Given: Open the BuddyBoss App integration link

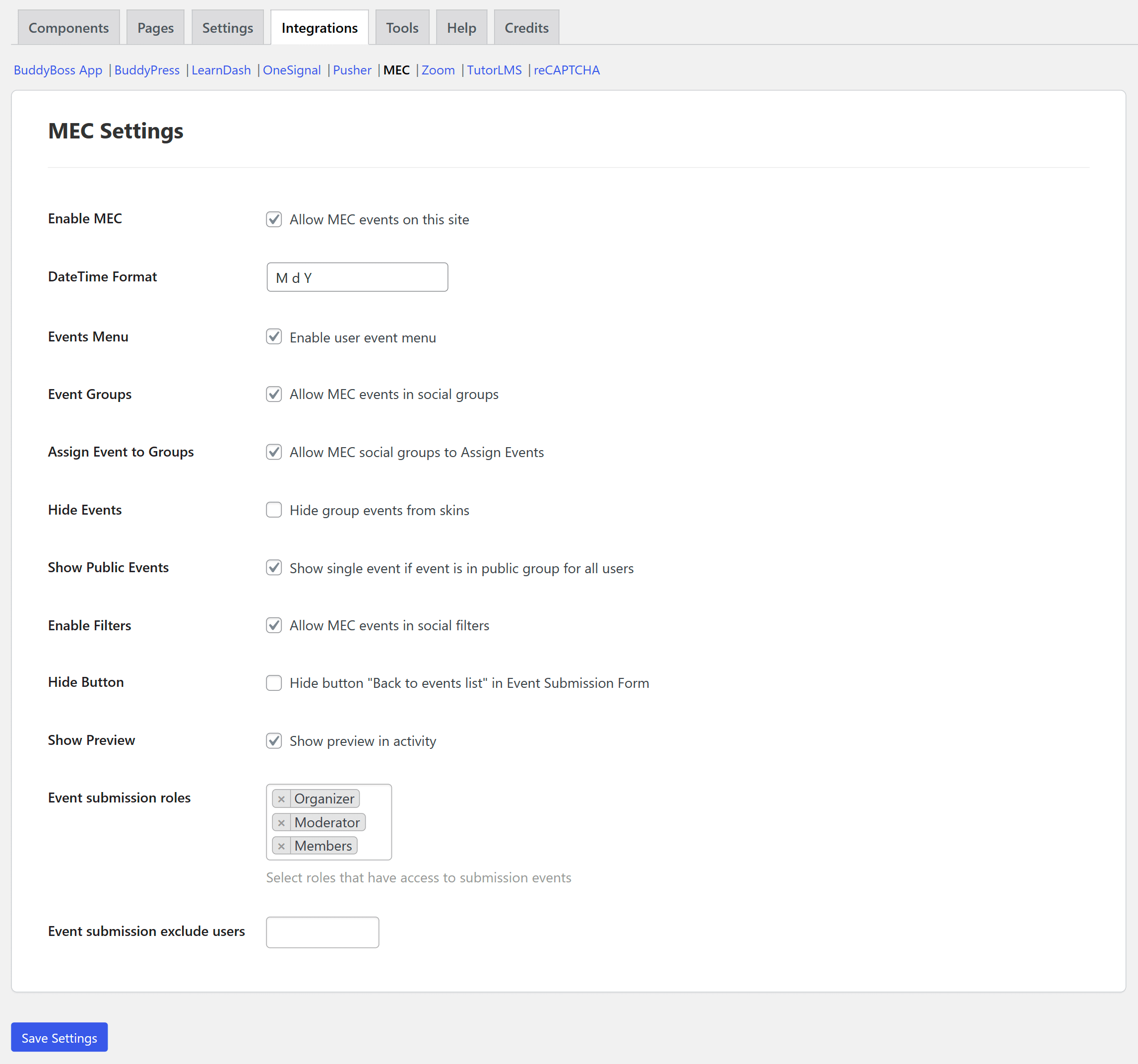Looking at the screenshot, I should pyautogui.click(x=58, y=70).
